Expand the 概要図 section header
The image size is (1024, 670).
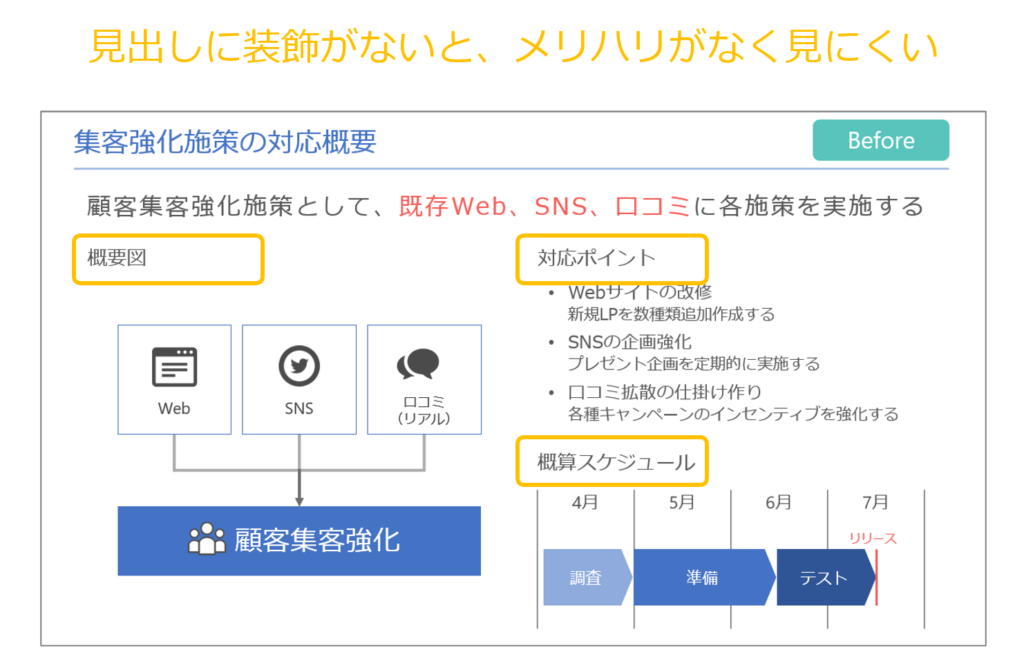(x=167, y=259)
